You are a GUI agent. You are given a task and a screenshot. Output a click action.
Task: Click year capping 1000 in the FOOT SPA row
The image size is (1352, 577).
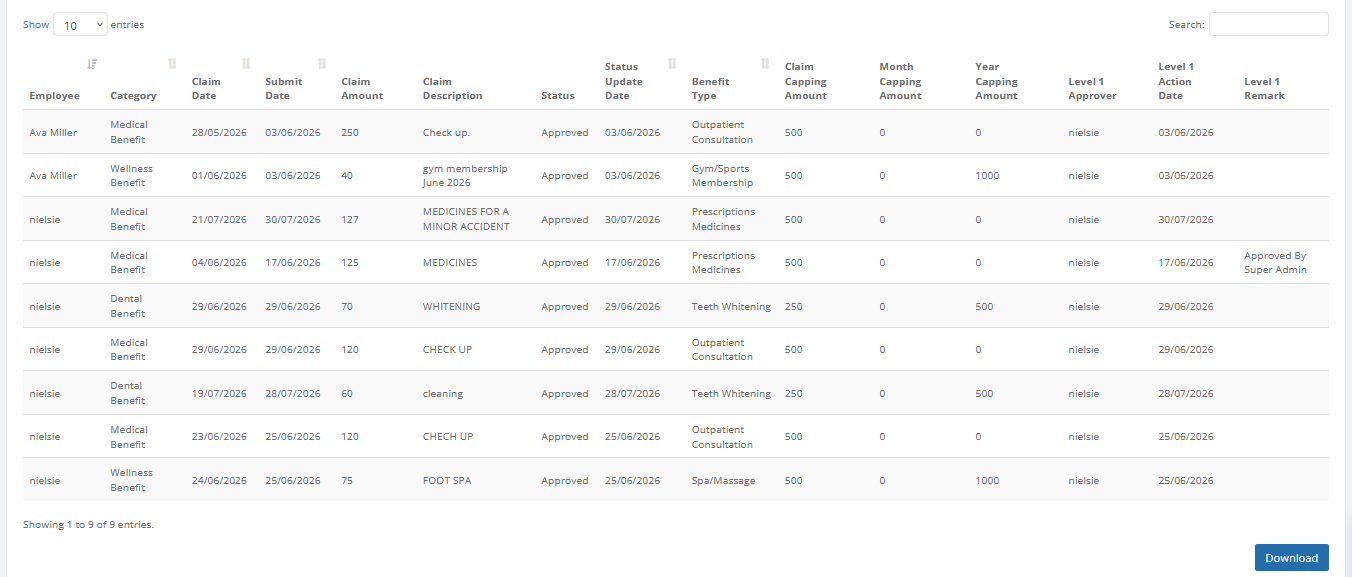coord(987,481)
